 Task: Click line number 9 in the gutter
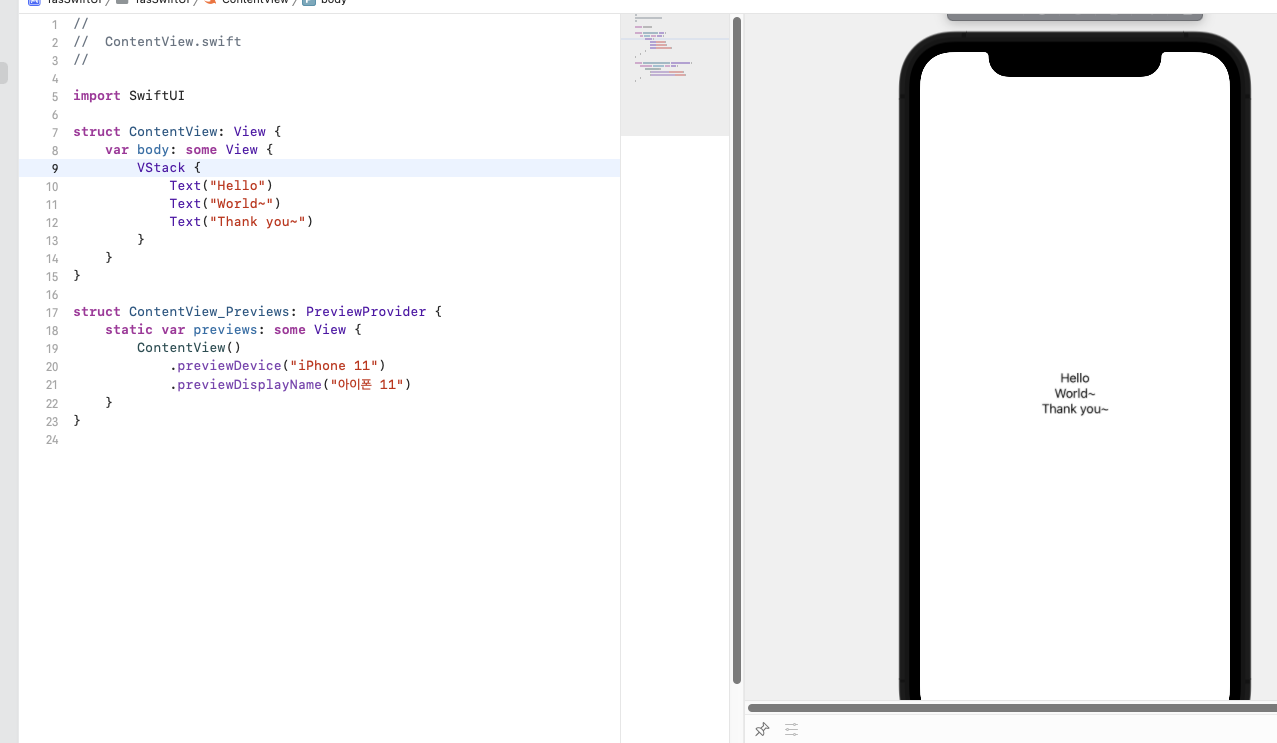(55, 168)
